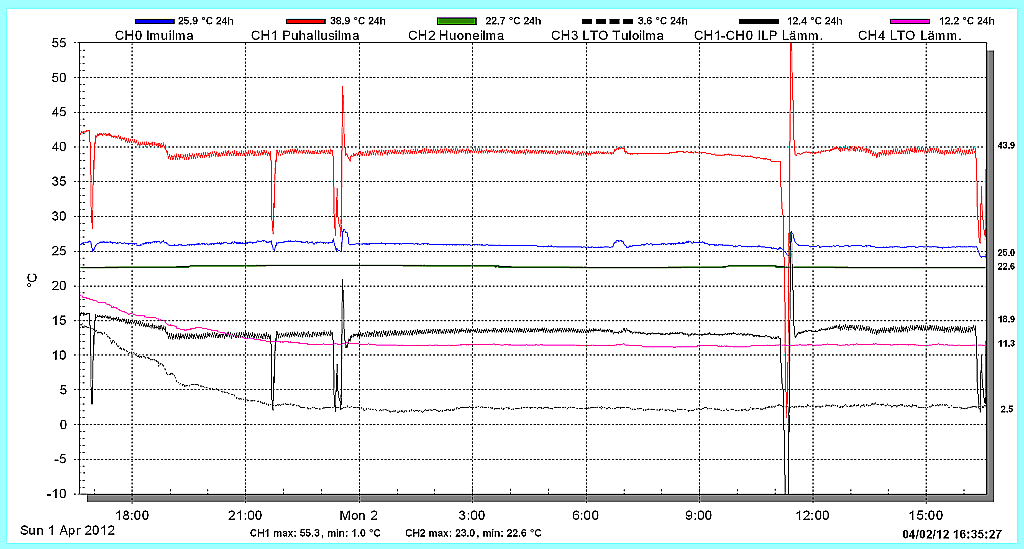Image resolution: width=1024 pixels, height=549 pixels.
Task: Click the solid black 12.4 °C legend swatch
Action: click(758, 21)
